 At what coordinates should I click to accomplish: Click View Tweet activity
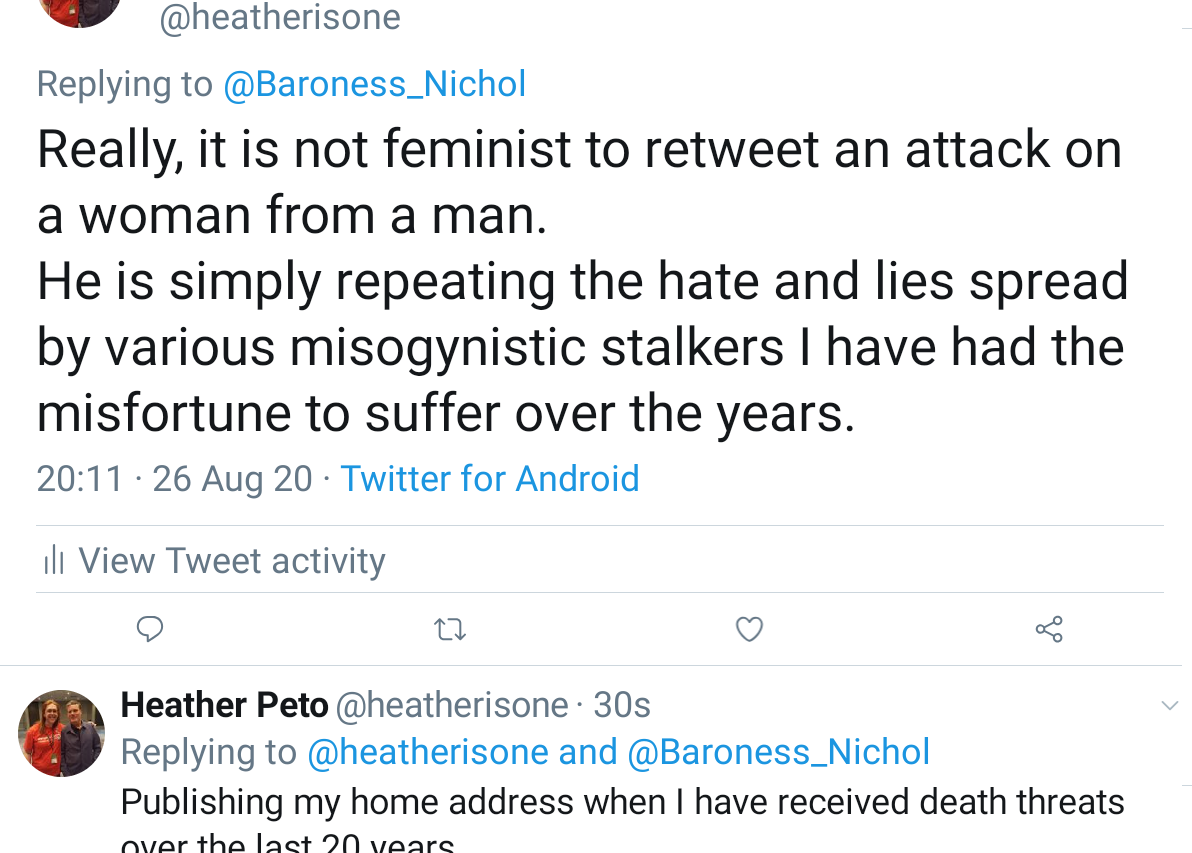point(231,560)
